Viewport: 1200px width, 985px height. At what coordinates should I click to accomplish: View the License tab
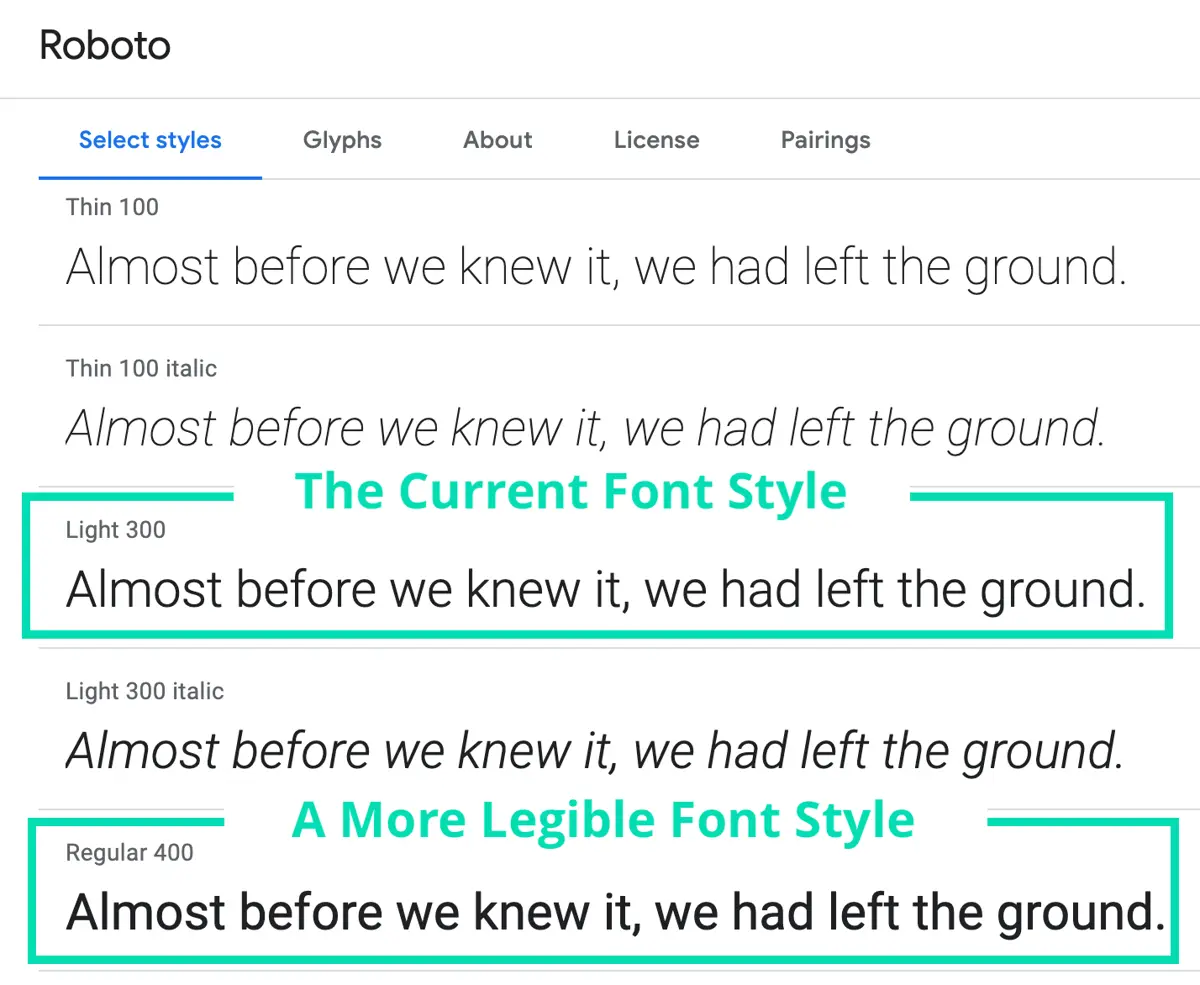tap(656, 140)
